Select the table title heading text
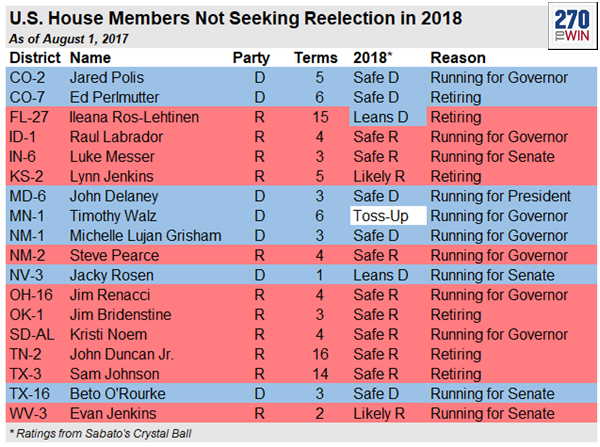Screen dimensions: 600x447 coord(236,18)
